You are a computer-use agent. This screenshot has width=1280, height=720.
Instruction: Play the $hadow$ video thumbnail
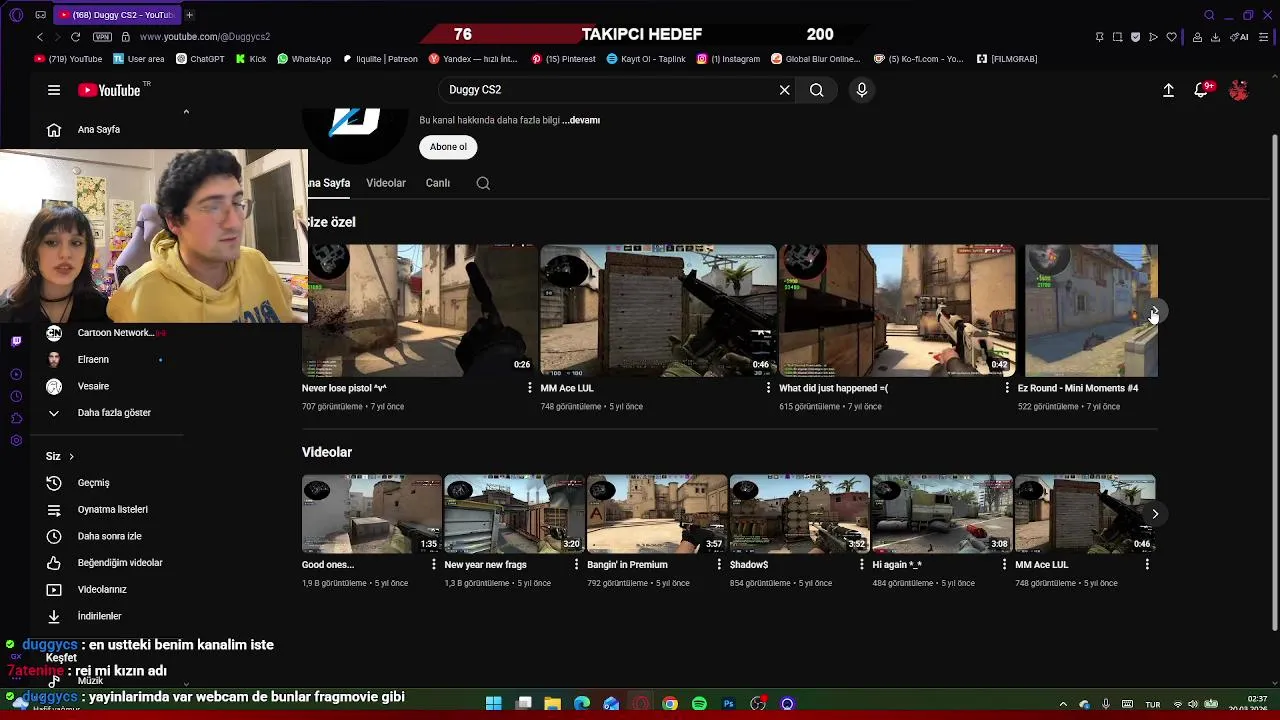pos(799,514)
